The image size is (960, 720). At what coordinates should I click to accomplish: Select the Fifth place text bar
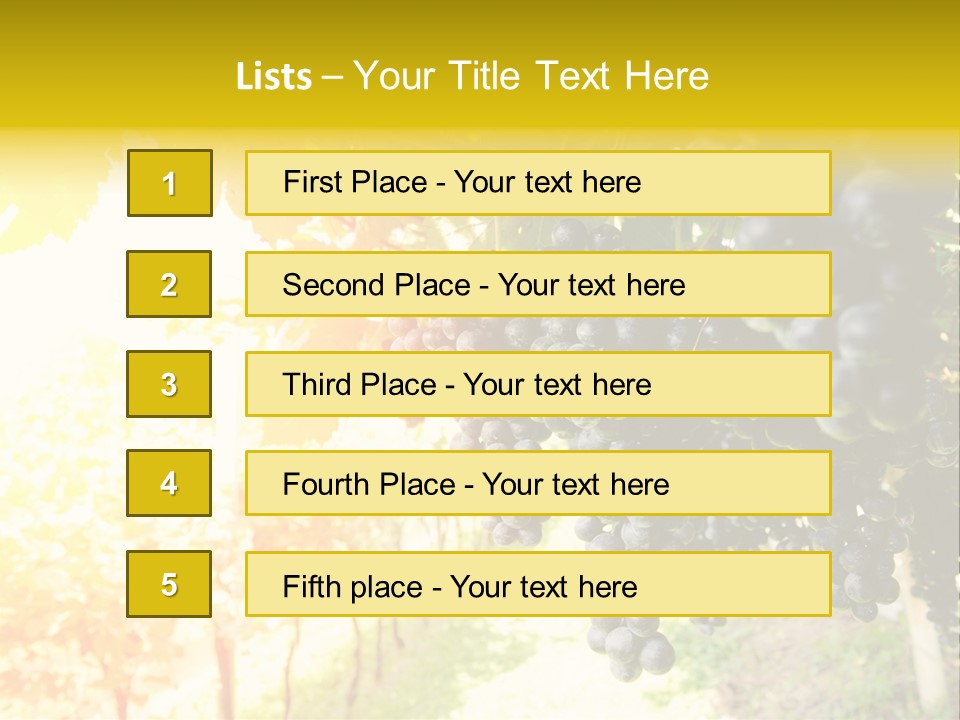tap(538, 584)
